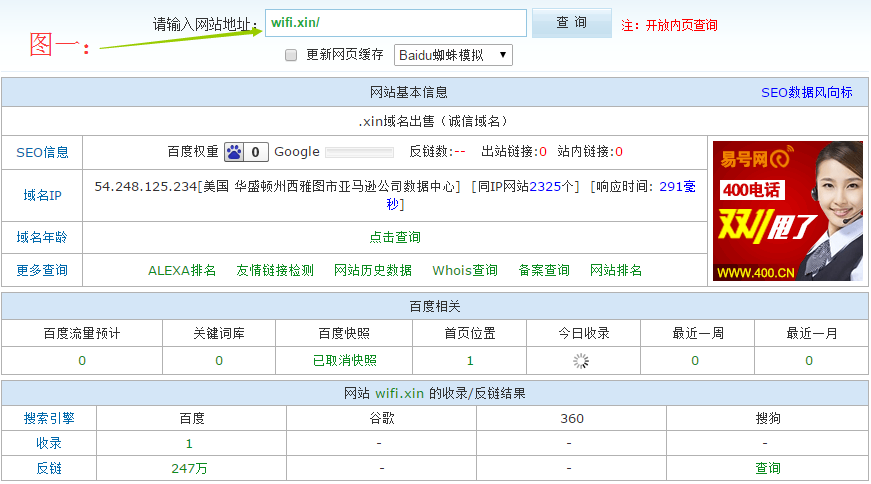
Task: Open the Baidu蜘蛛模拟 dropdown
Action: point(453,55)
